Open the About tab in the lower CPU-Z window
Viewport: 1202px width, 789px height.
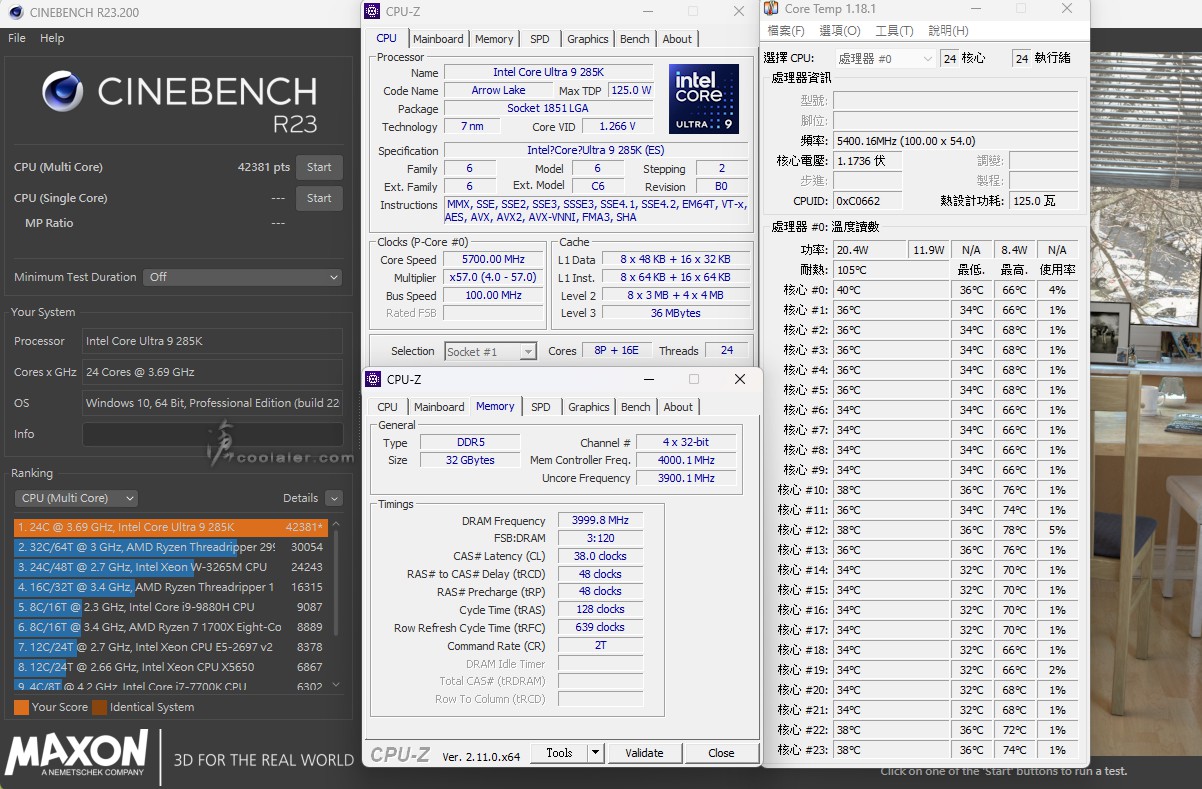678,407
